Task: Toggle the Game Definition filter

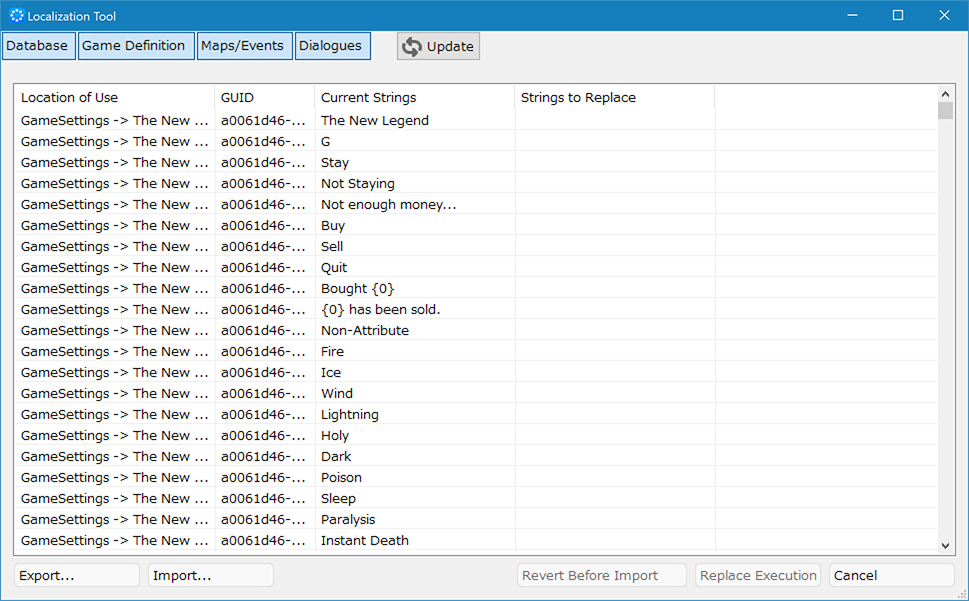Action: (x=136, y=46)
